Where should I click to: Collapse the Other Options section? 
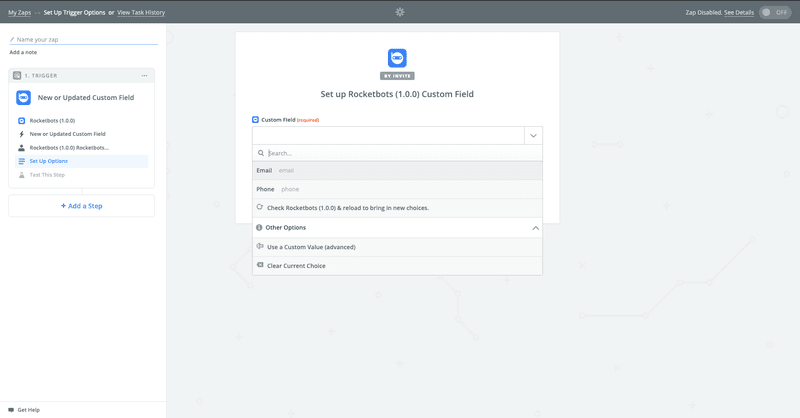(397, 228)
